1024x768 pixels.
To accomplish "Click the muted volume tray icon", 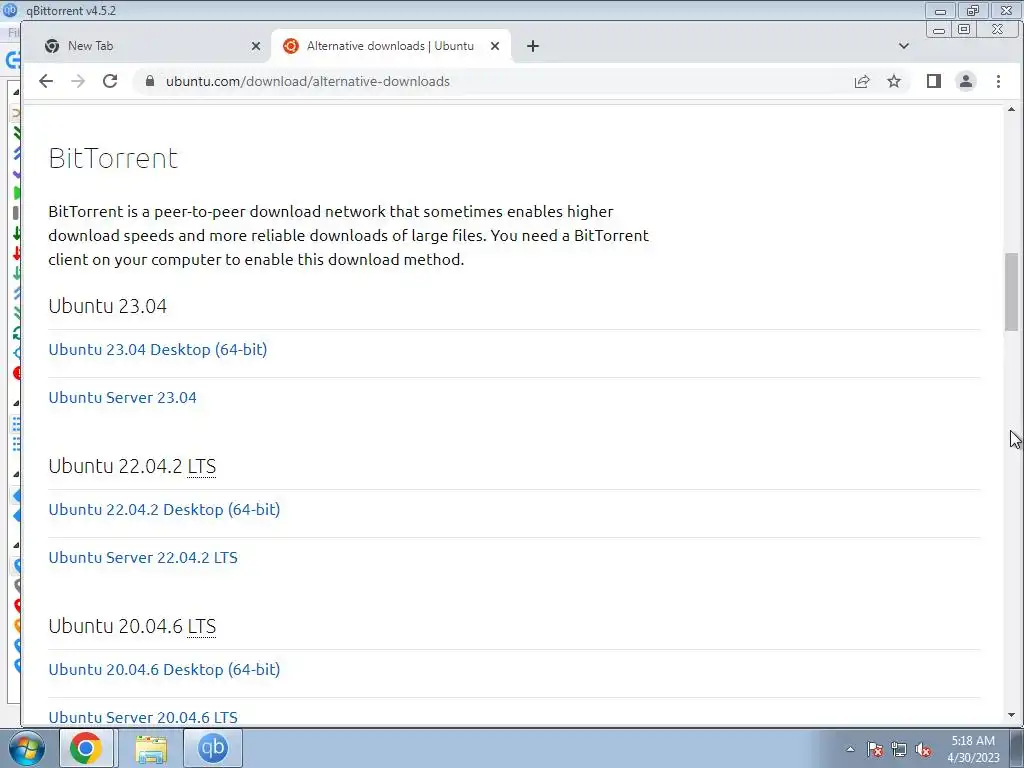I will tap(923, 749).
